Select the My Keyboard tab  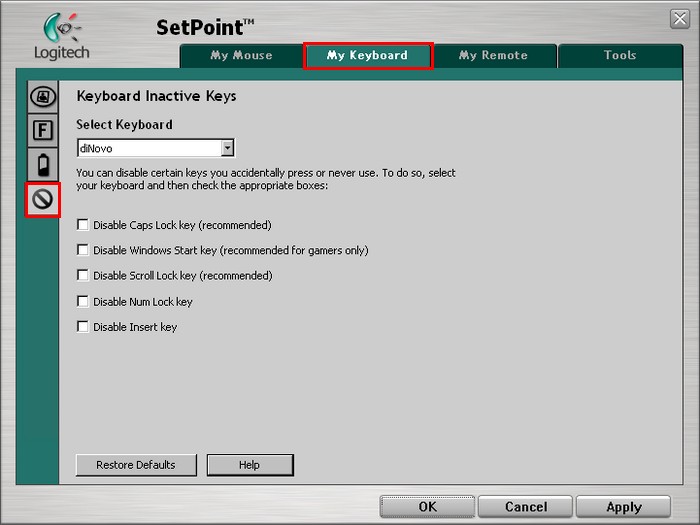point(367,56)
